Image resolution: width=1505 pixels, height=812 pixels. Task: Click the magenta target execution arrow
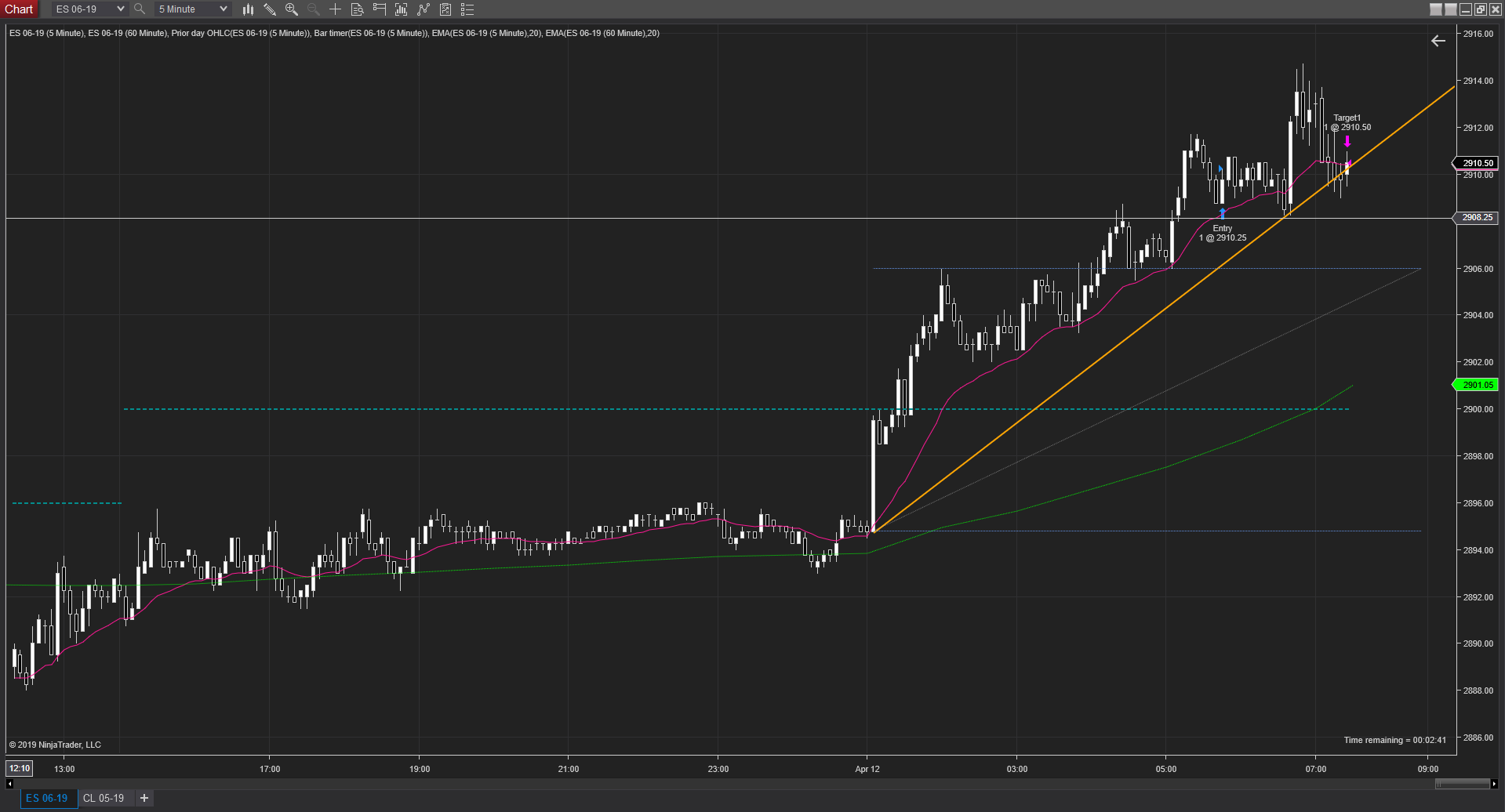point(1347,142)
